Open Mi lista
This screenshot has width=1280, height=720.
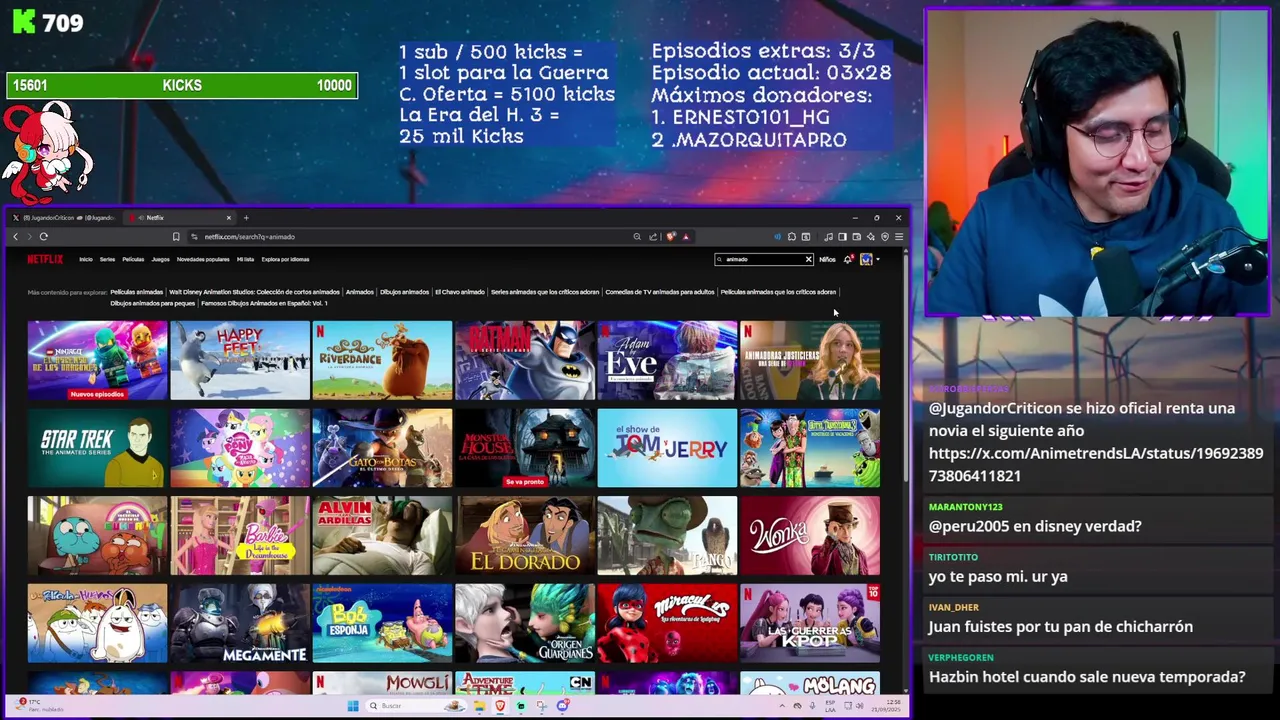point(245,259)
